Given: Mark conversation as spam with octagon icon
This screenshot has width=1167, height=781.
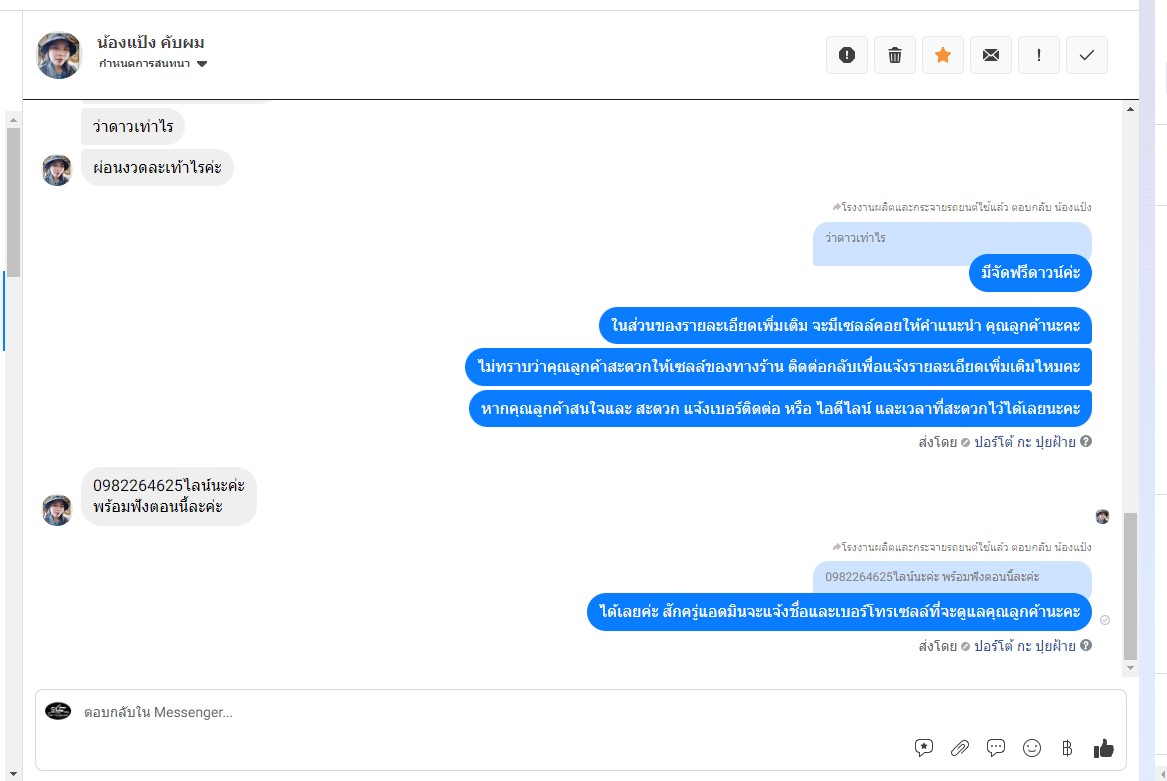Looking at the screenshot, I should pos(847,55).
